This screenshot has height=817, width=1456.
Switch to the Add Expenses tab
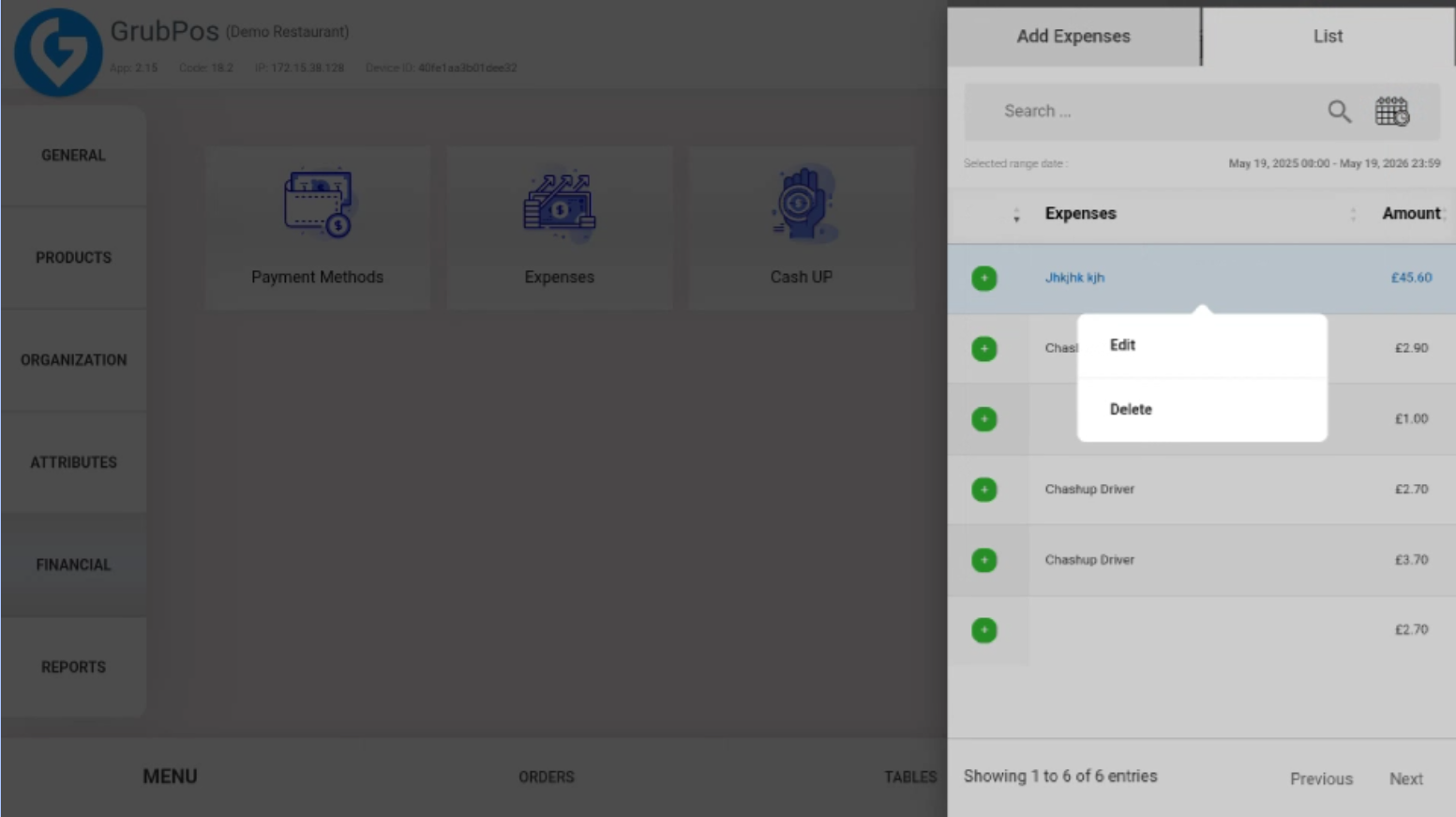(1073, 37)
